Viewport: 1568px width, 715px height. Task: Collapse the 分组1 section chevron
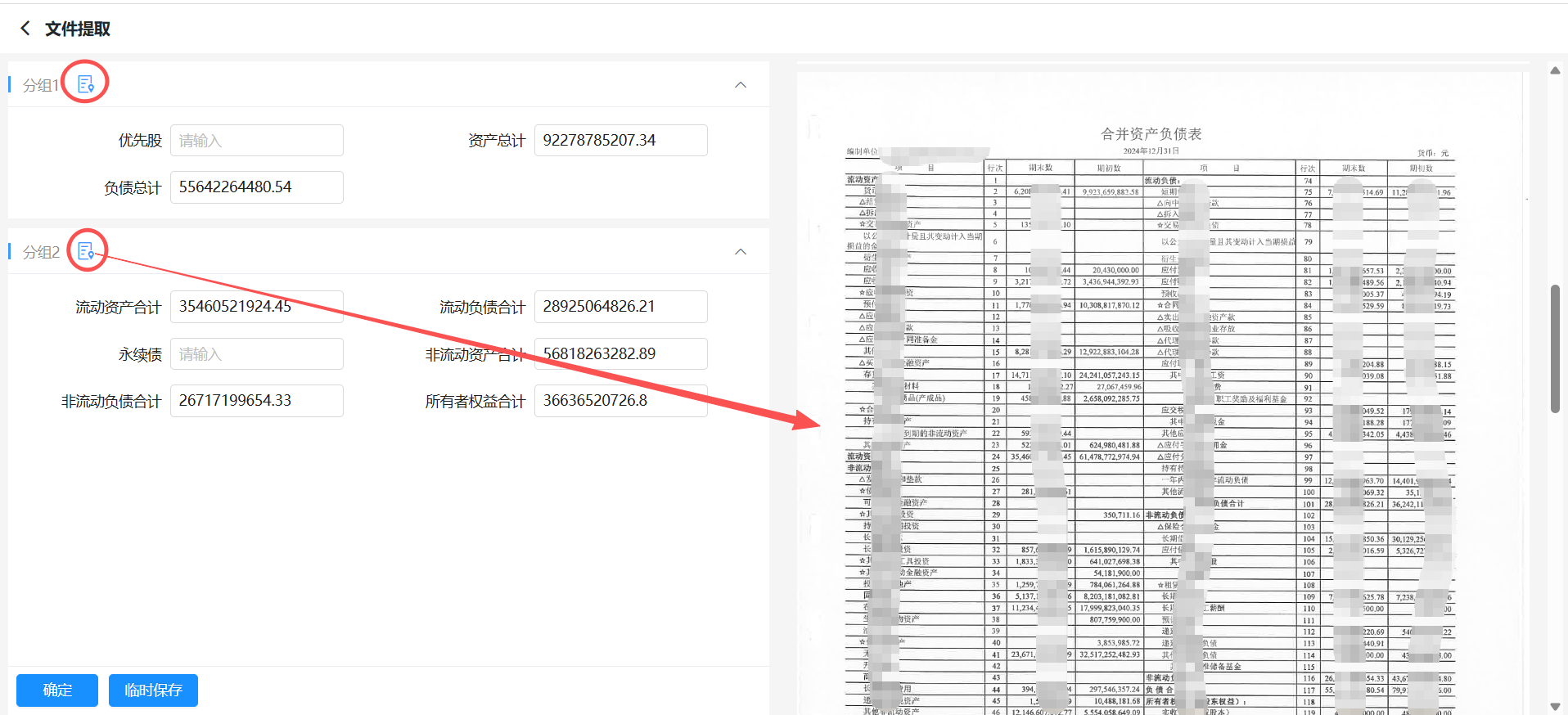pyautogui.click(x=741, y=85)
